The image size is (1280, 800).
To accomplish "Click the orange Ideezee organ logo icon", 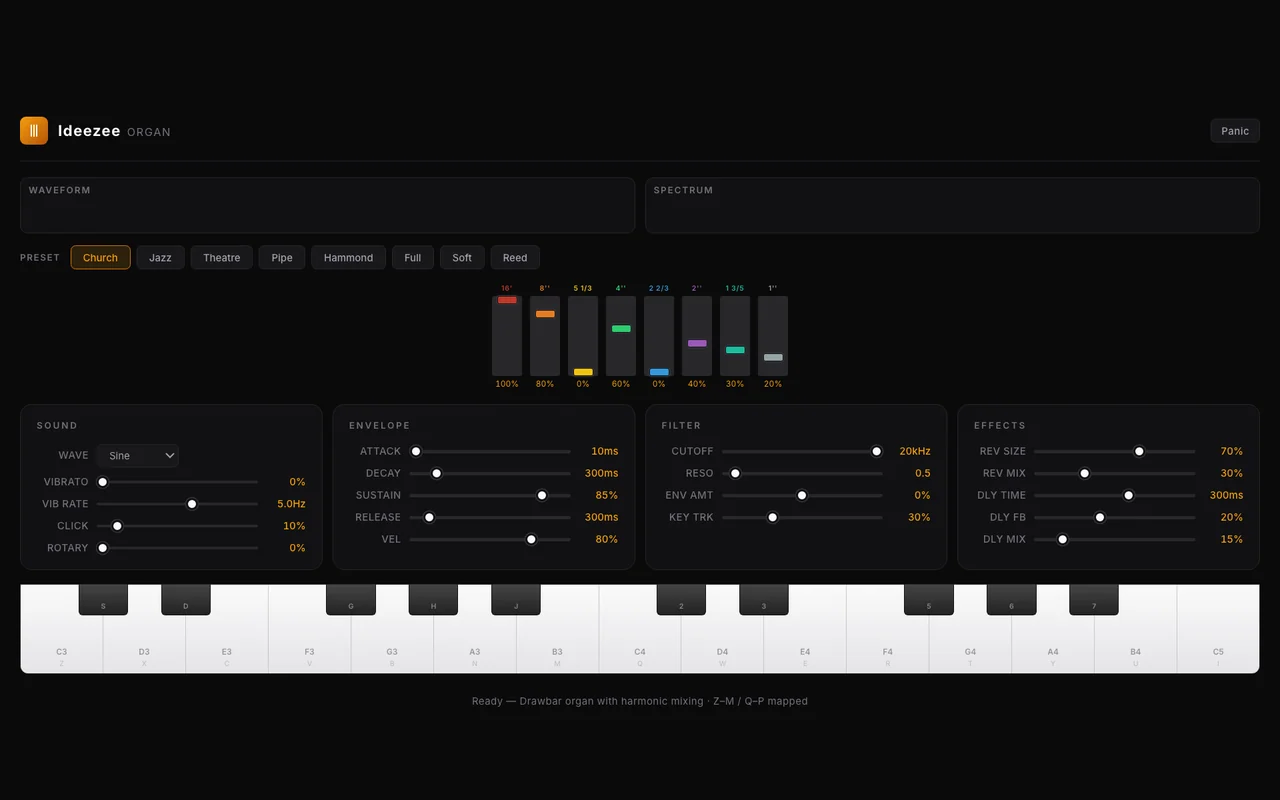I will point(34,131).
